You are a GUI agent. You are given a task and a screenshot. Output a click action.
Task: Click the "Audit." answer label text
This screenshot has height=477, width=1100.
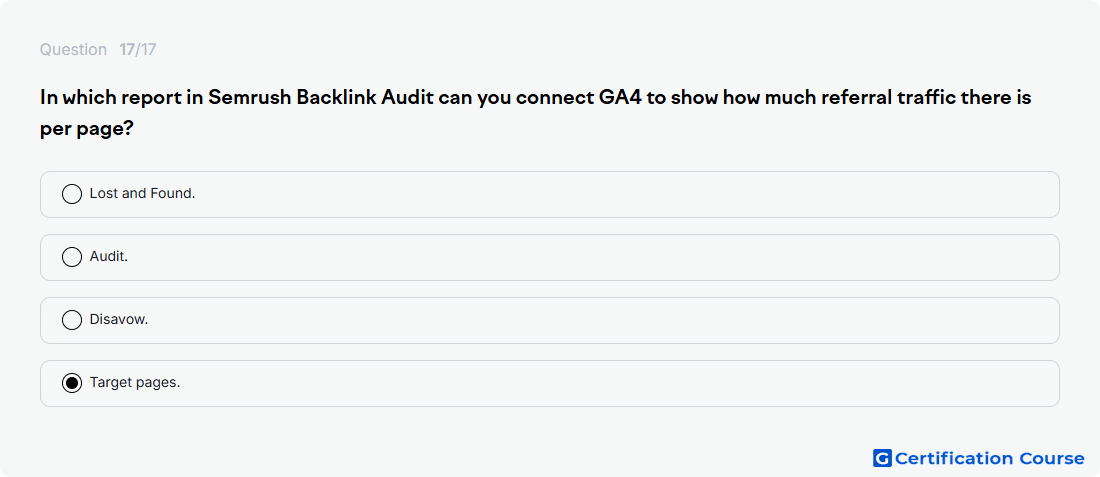109,257
